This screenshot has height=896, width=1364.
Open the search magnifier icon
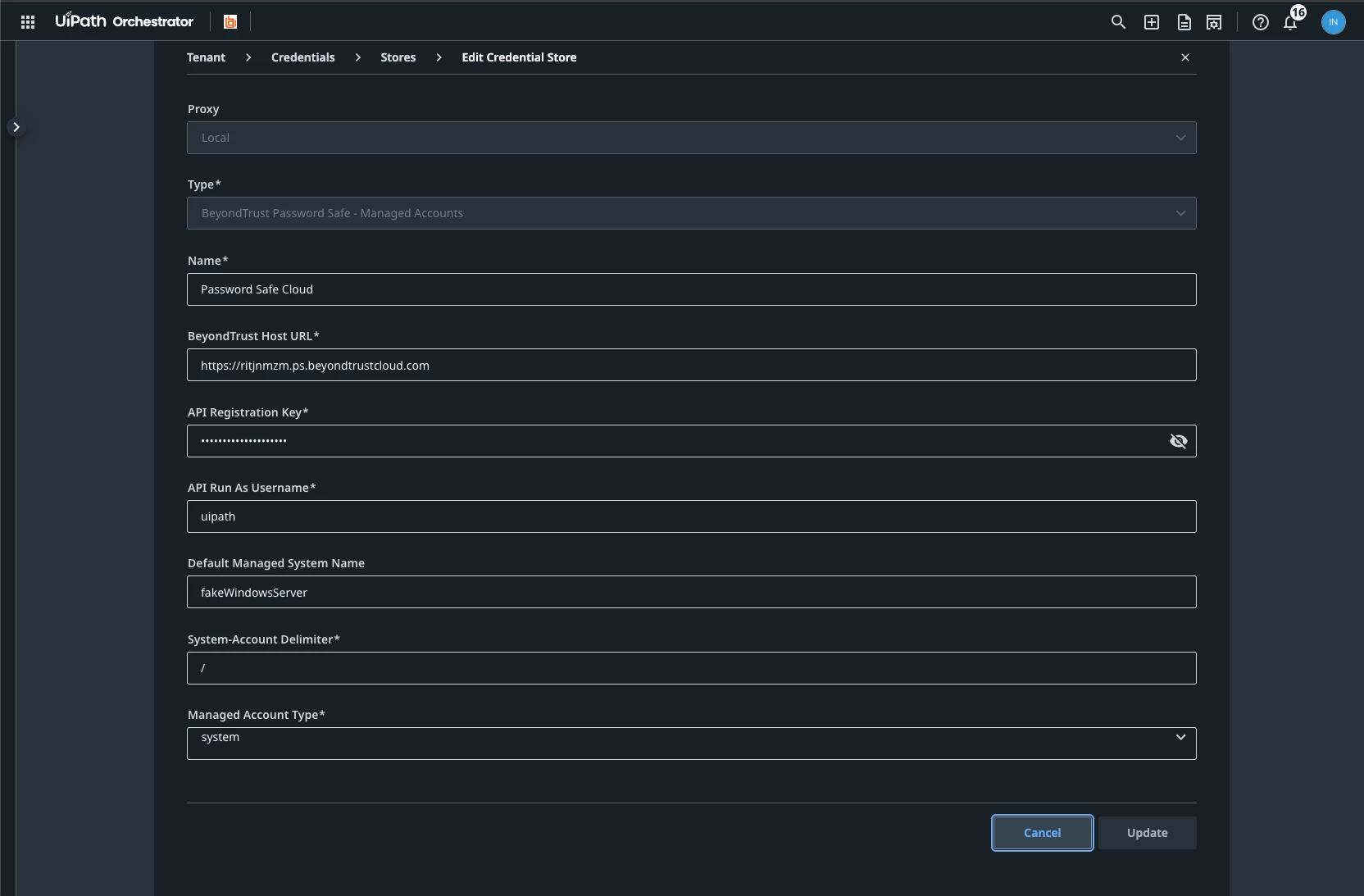[x=1118, y=22]
